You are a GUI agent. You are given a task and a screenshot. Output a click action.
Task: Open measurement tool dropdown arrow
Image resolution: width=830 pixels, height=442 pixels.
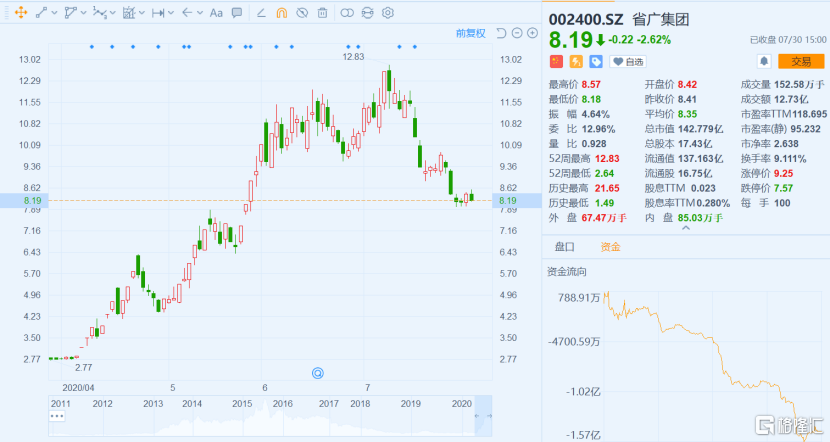coord(141,13)
